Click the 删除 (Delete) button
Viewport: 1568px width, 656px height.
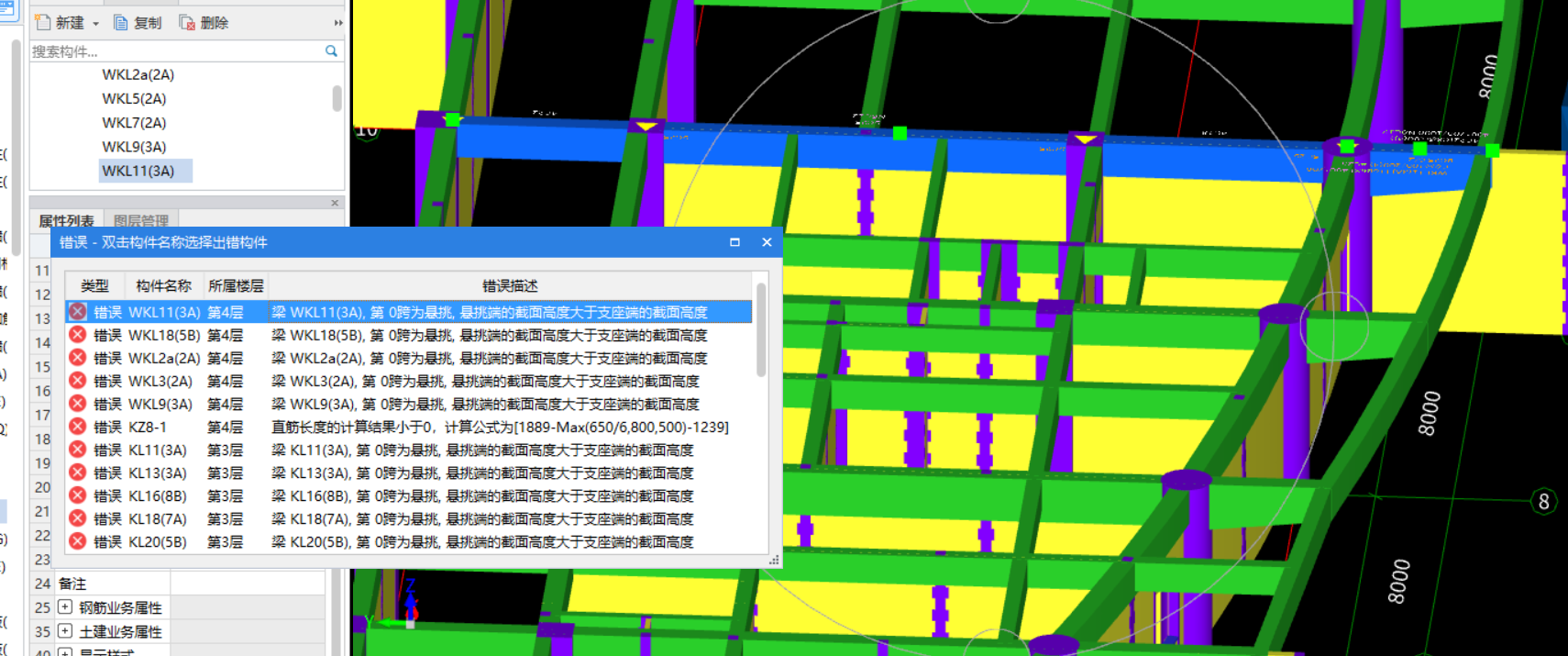pyautogui.click(x=204, y=23)
